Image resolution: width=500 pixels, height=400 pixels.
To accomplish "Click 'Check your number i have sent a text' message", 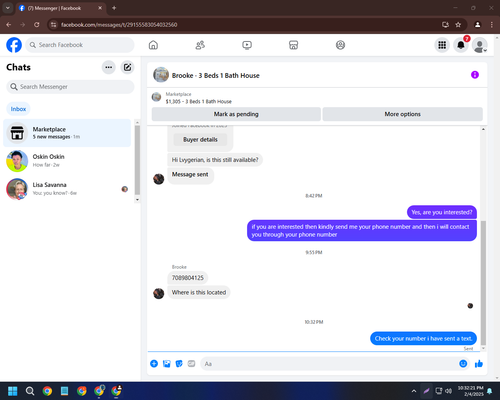I will click(x=423, y=339).
